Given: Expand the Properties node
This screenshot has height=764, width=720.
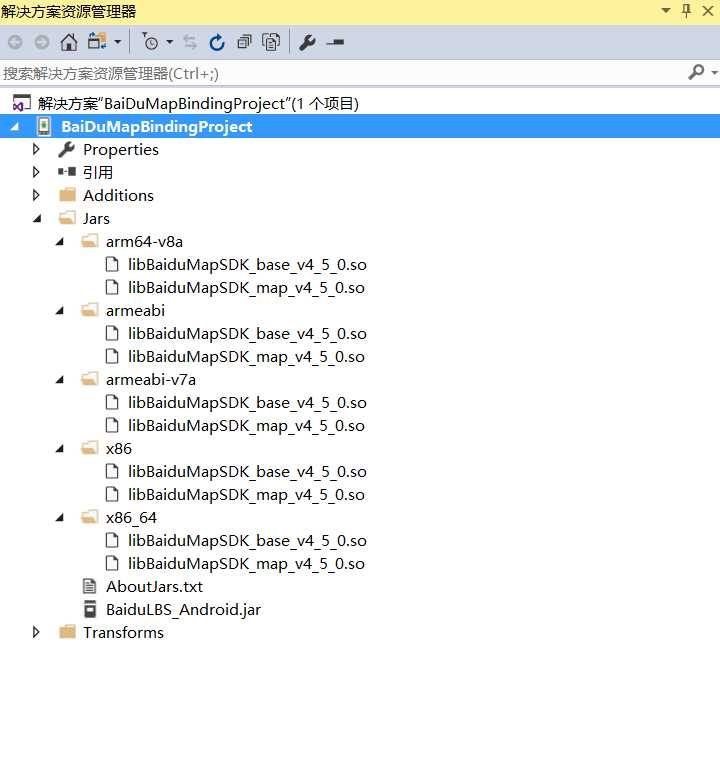Looking at the screenshot, I should tap(36, 149).
